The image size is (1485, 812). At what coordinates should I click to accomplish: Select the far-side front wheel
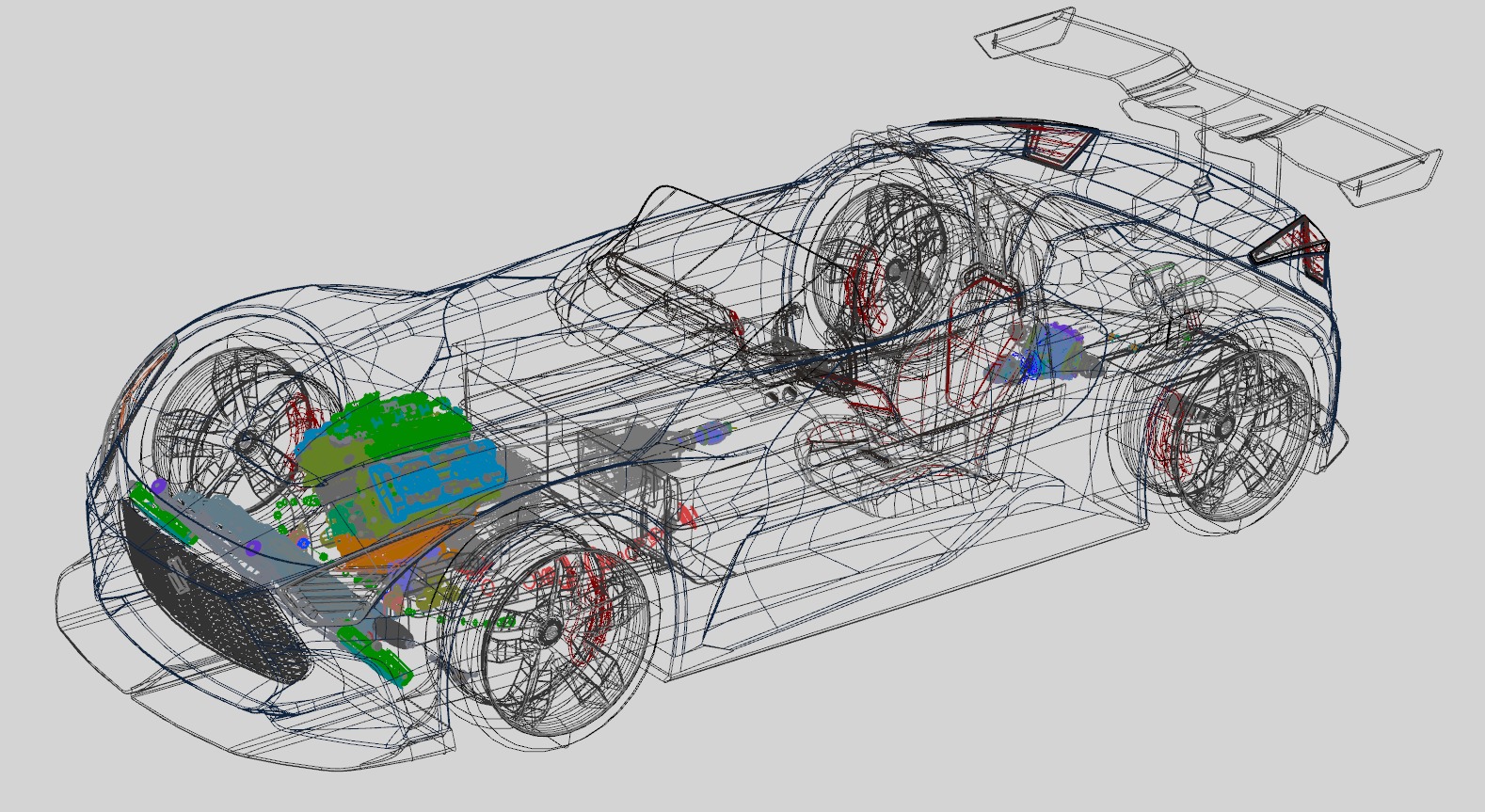click(x=247, y=440)
